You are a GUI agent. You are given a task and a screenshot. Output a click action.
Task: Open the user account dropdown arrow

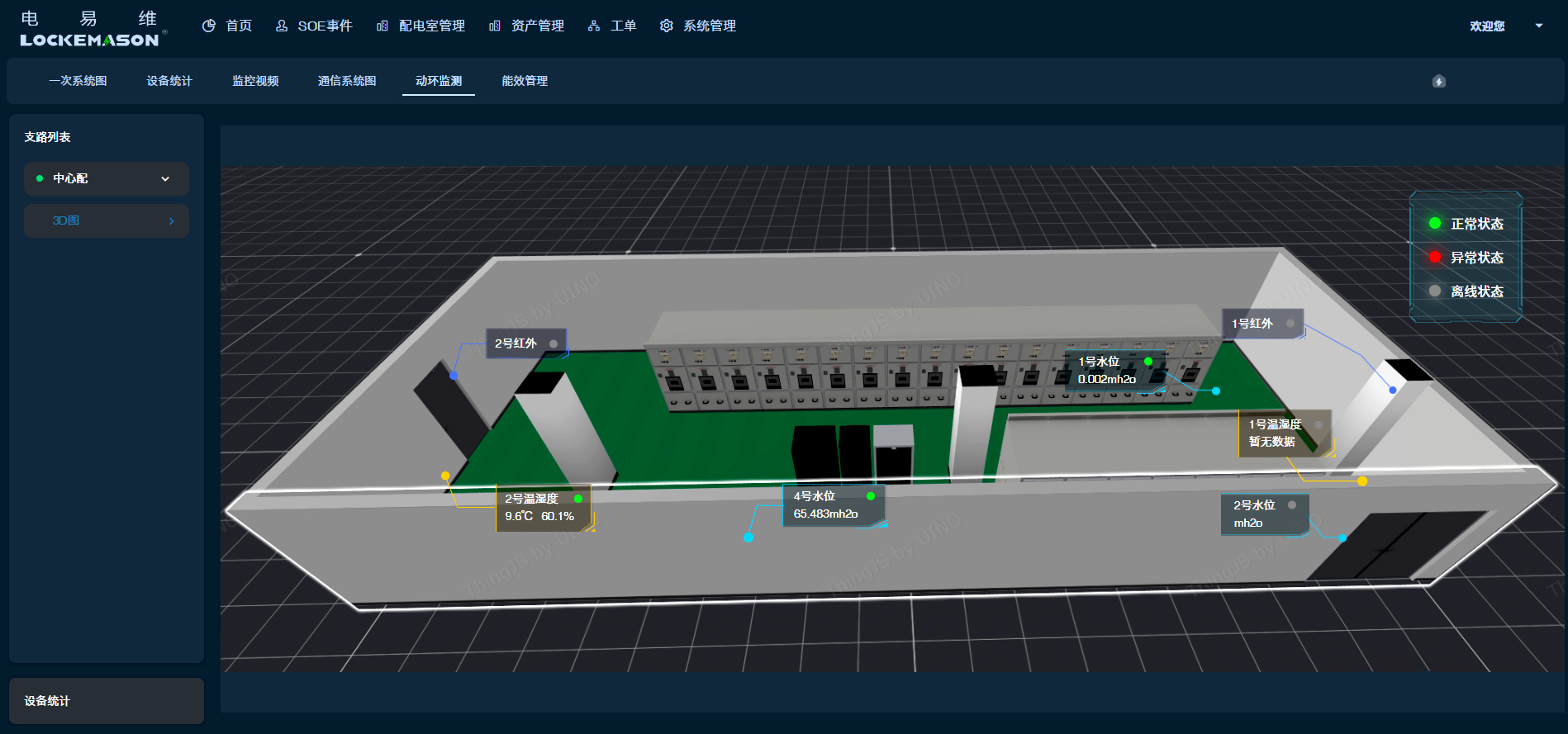(x=1539, y=26)
